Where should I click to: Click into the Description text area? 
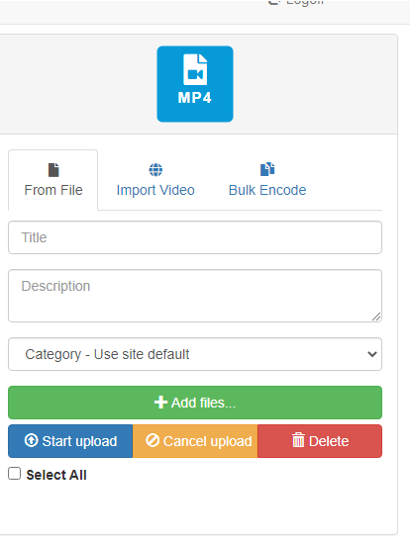coord(195,296)
